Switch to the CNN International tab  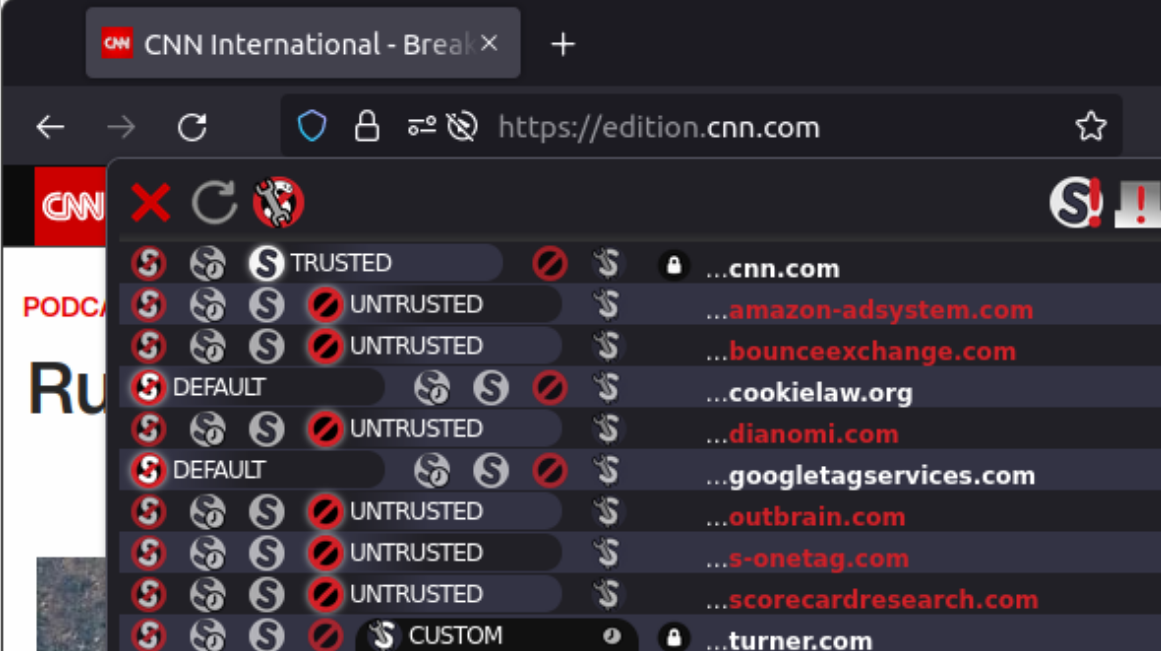pyautogui.click(x=290, y=44)
